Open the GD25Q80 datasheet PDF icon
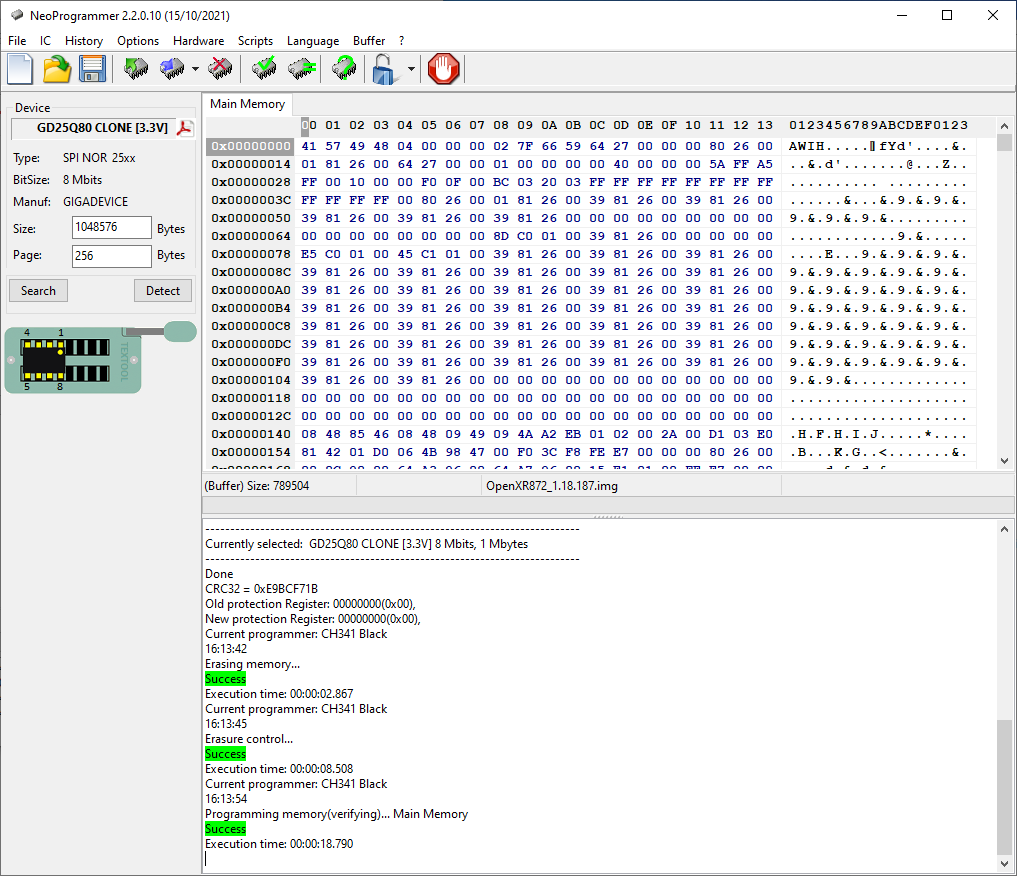The width and height of the screenshot is (1017, 876). [x=185, y=128]
